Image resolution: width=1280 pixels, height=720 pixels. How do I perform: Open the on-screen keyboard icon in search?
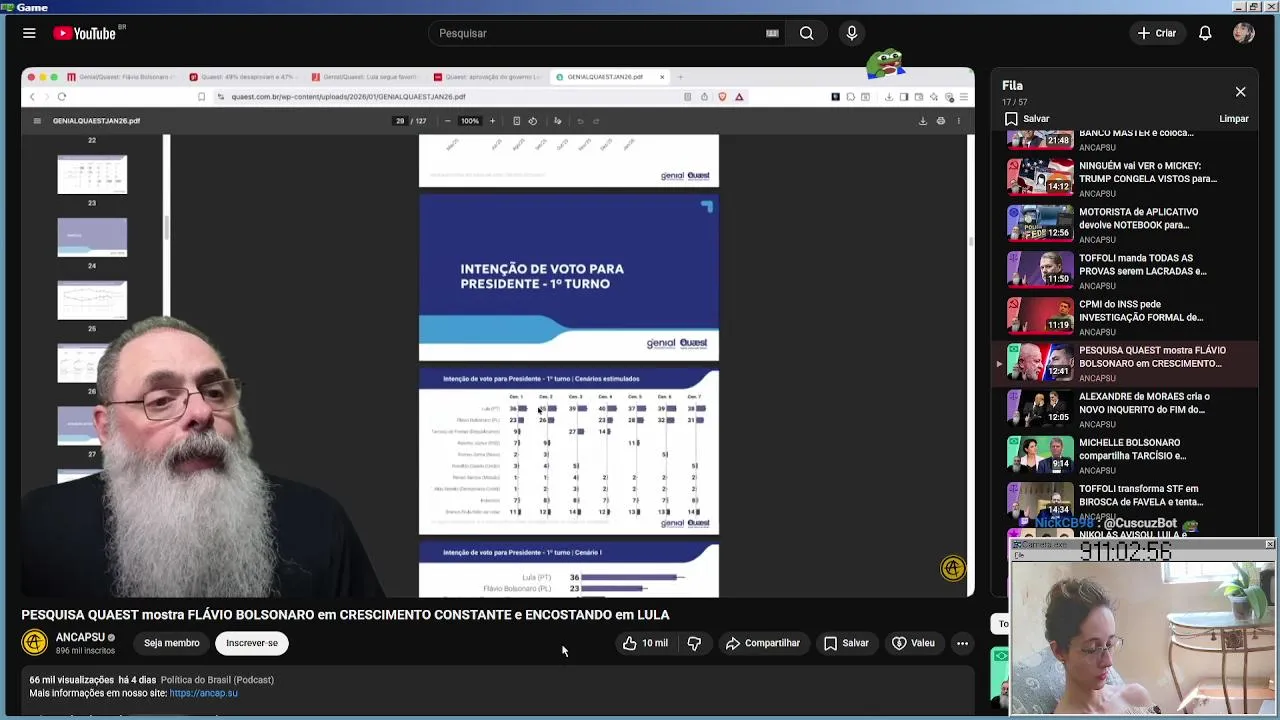pos(772,33)
